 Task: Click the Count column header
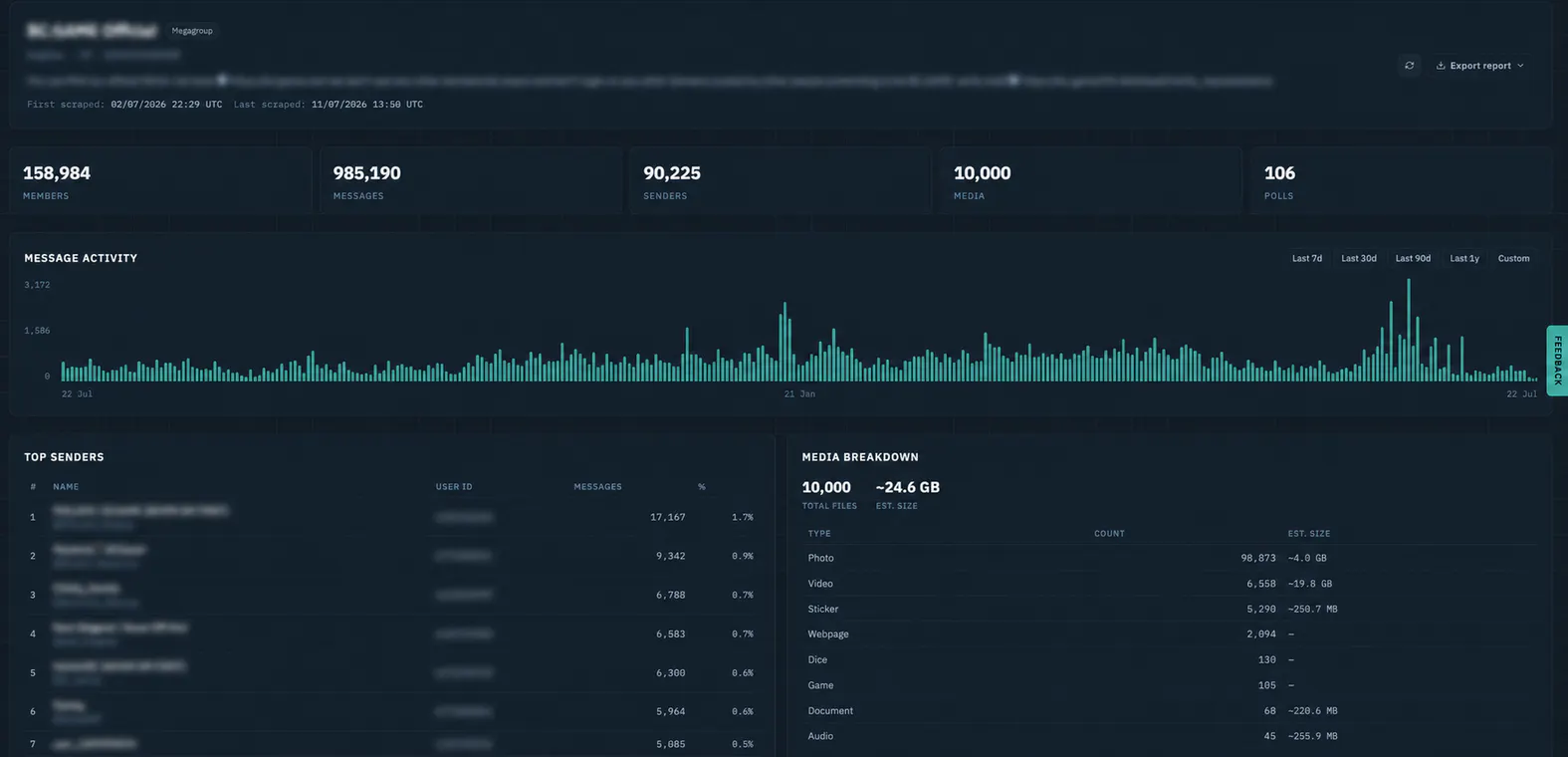(1109, 534)
